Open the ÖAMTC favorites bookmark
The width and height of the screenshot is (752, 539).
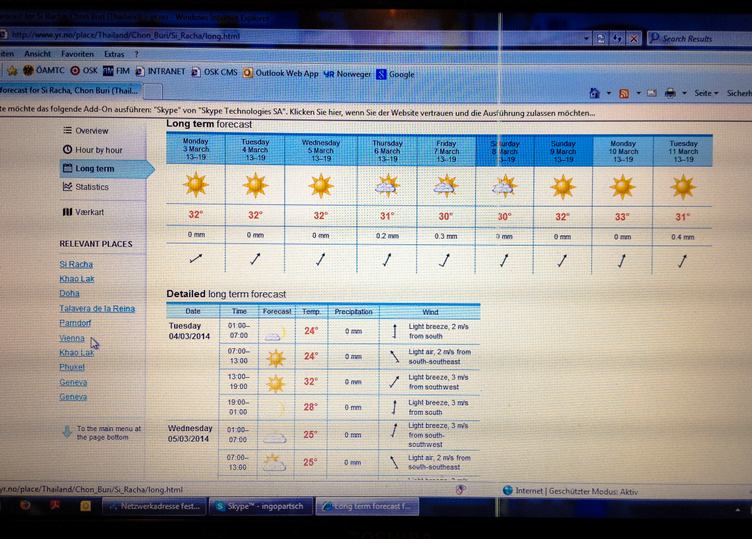pos(44,70)
